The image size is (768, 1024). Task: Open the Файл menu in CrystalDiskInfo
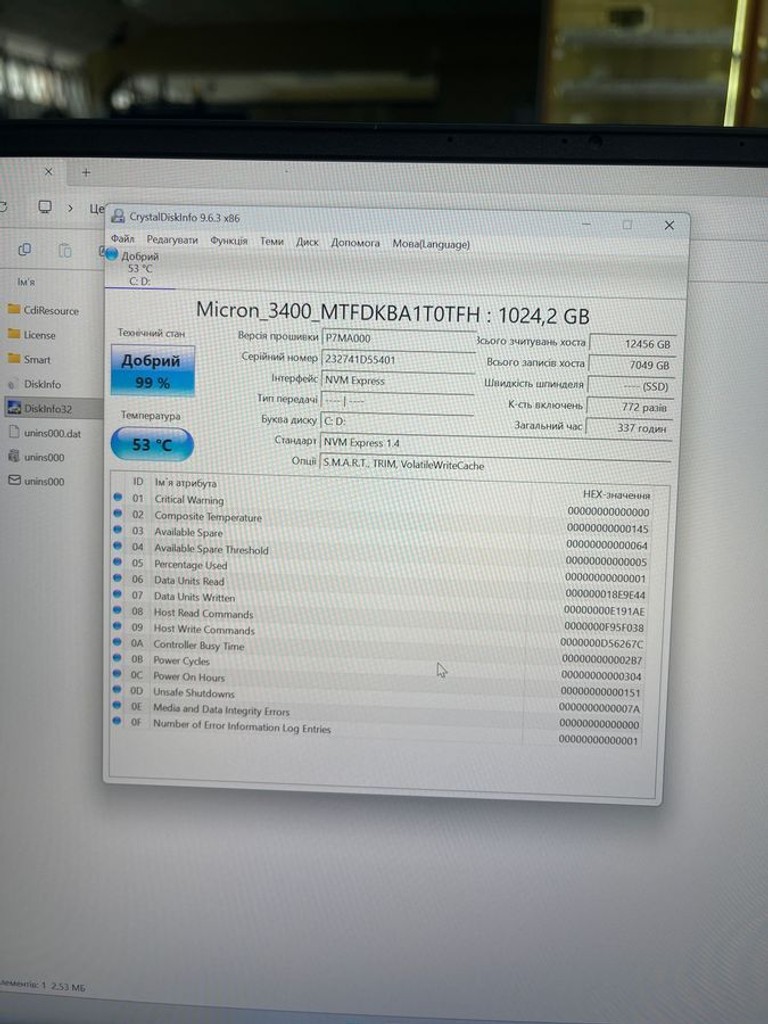[x=122, y=238]
